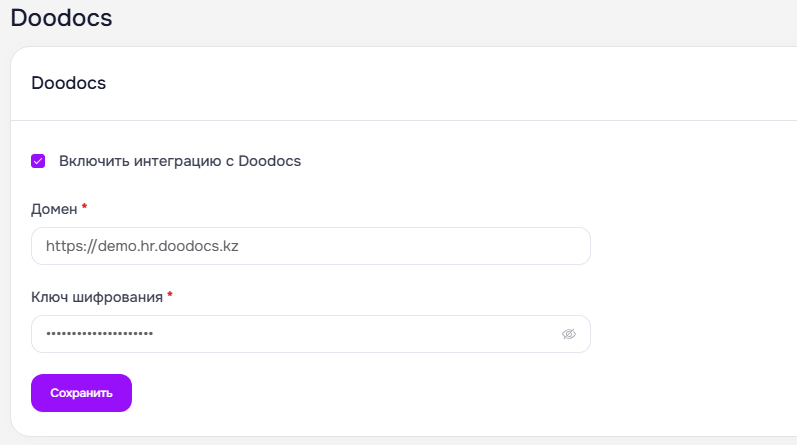This screenshot has width=797, height=445.
Task: Save settings with the Сохранить button
Action: click(81, 393)
